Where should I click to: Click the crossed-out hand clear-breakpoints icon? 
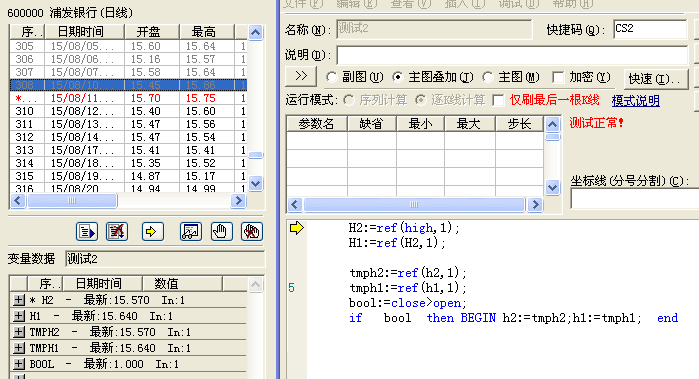(x=251, y=231)
